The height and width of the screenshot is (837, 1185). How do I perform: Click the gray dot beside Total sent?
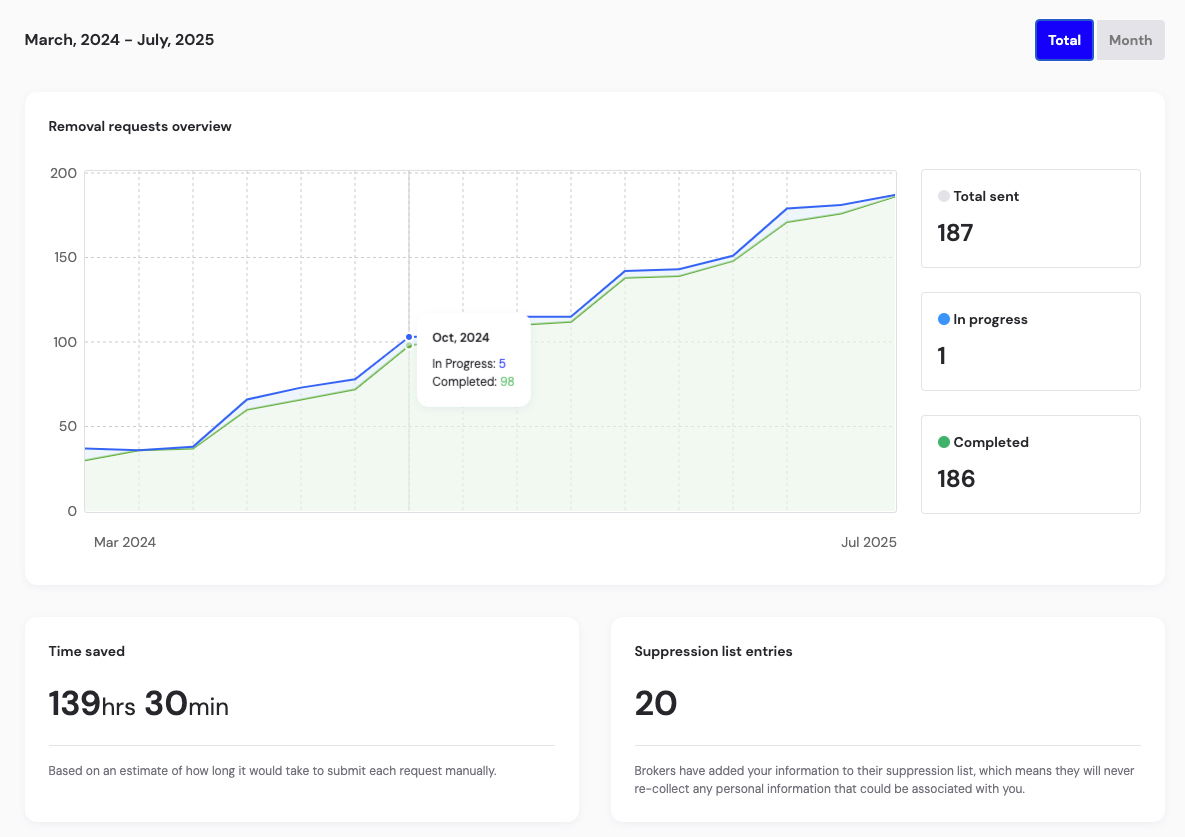pos(944,197)
